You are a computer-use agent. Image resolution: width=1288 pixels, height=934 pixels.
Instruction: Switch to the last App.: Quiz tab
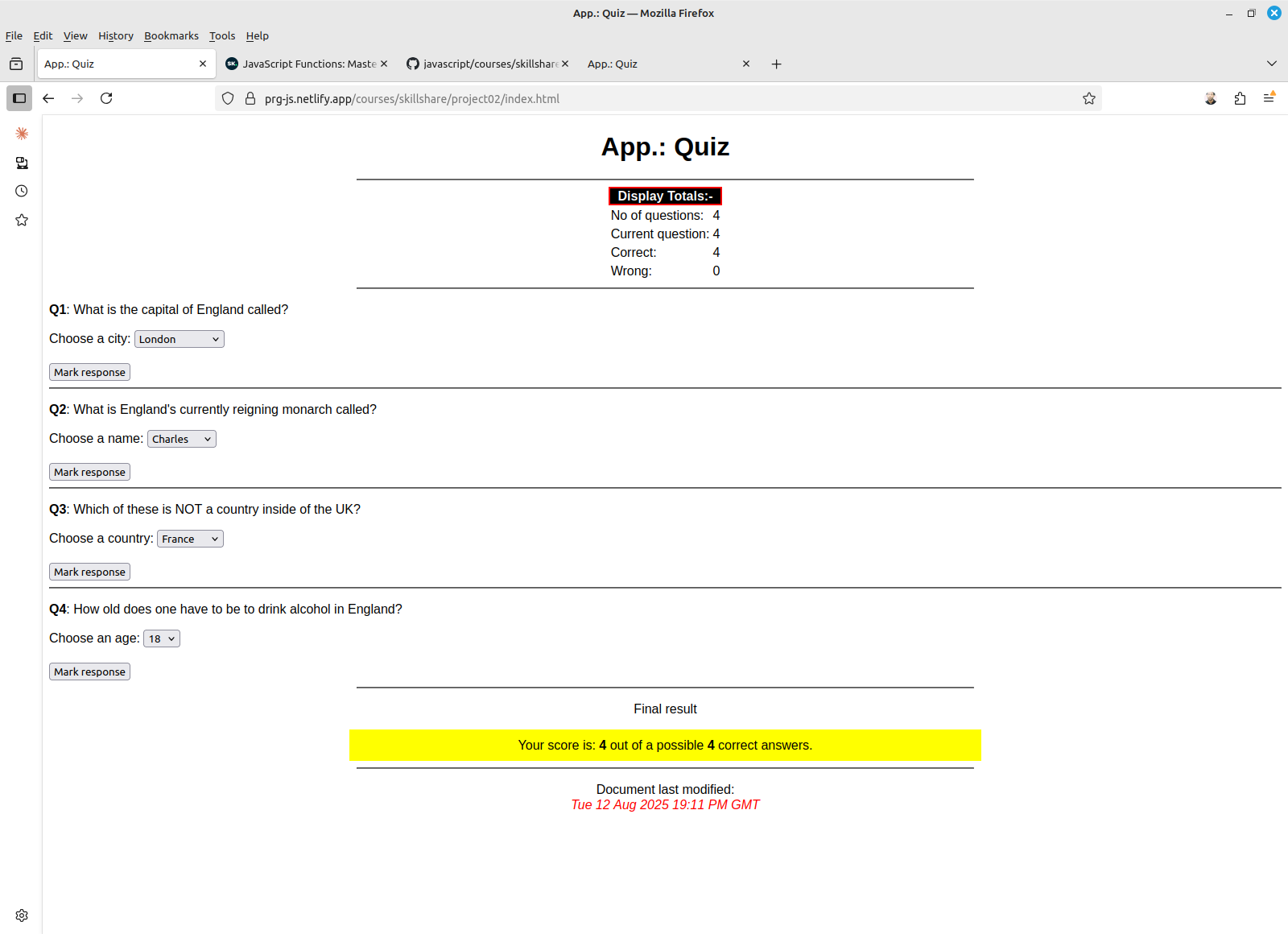(x=660, y=64)
